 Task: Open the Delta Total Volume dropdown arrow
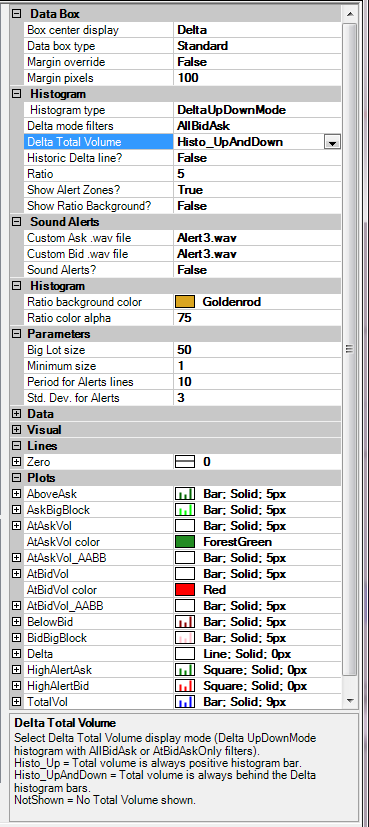click(x=333, y=142)
